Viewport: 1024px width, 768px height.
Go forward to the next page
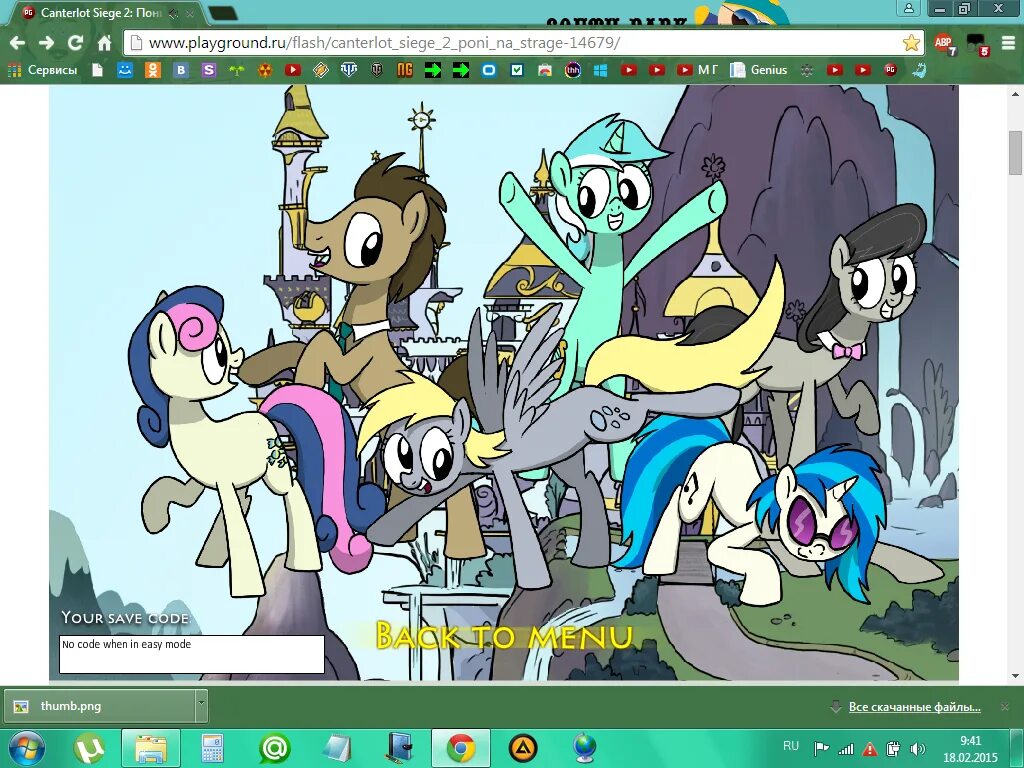tap(46, 43)
